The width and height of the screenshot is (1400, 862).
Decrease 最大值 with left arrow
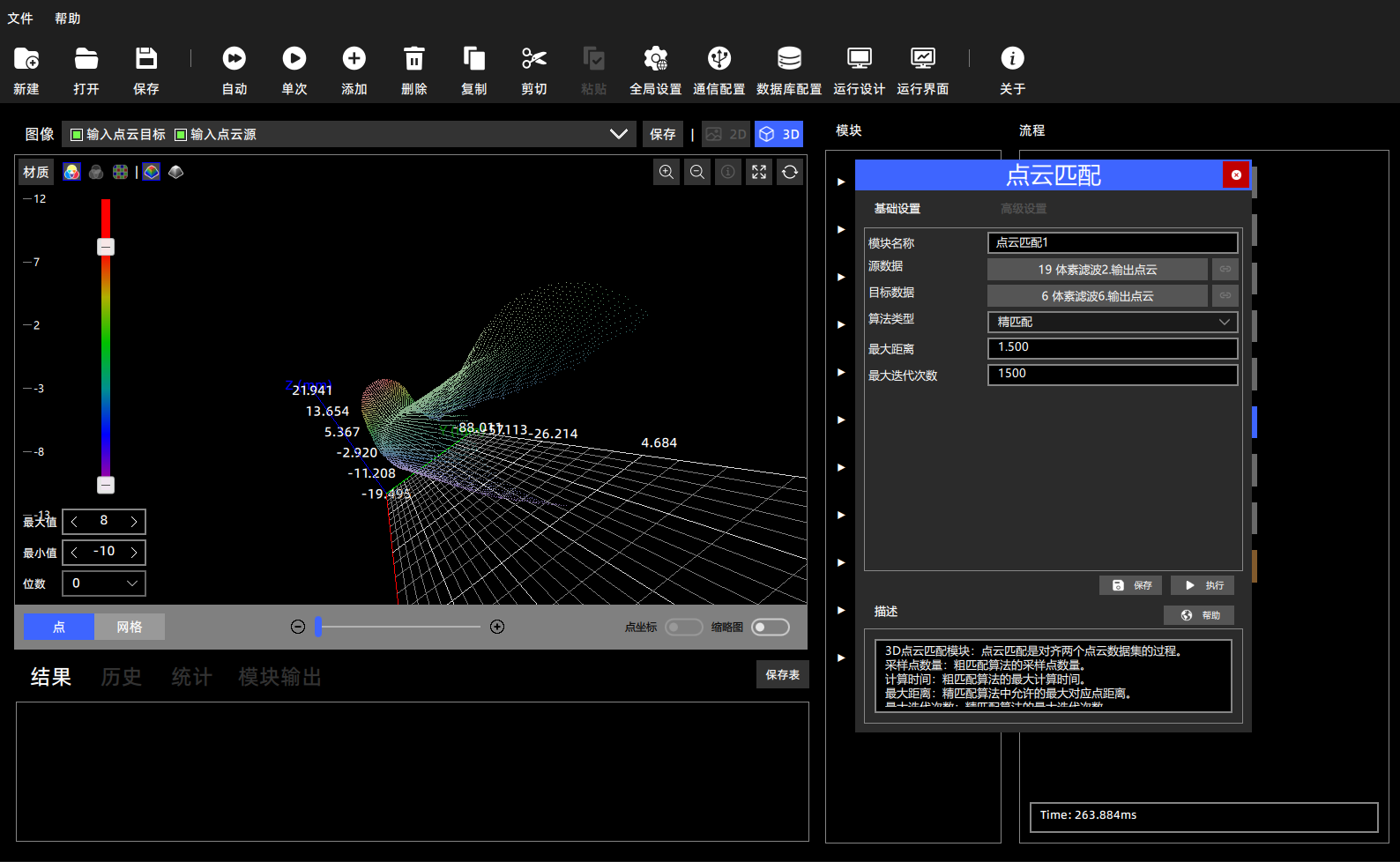point(74,522)
